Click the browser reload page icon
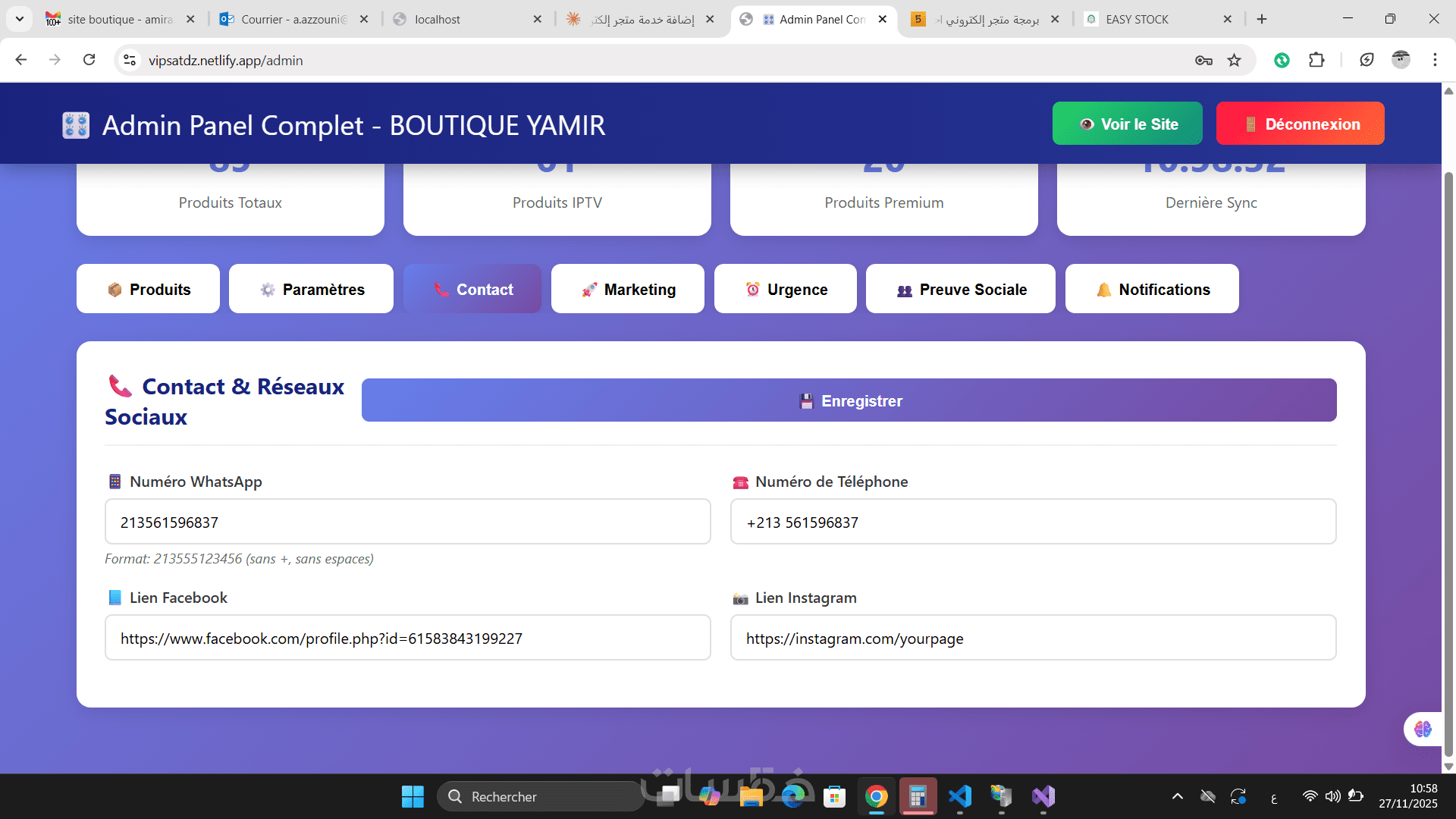The height and width of the screenshot is (819, 1456). pos(89,60)
